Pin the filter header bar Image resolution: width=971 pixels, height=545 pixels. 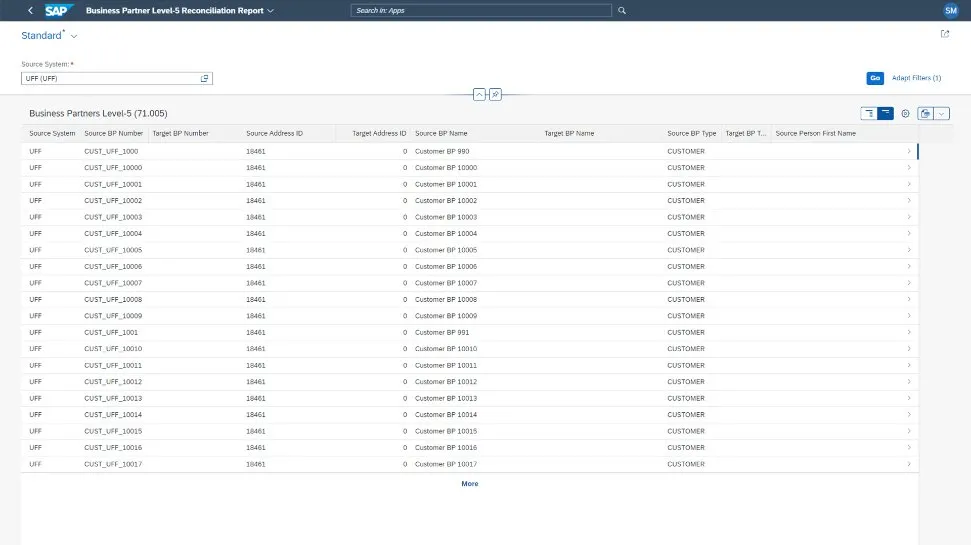click(x=495, y=94)
